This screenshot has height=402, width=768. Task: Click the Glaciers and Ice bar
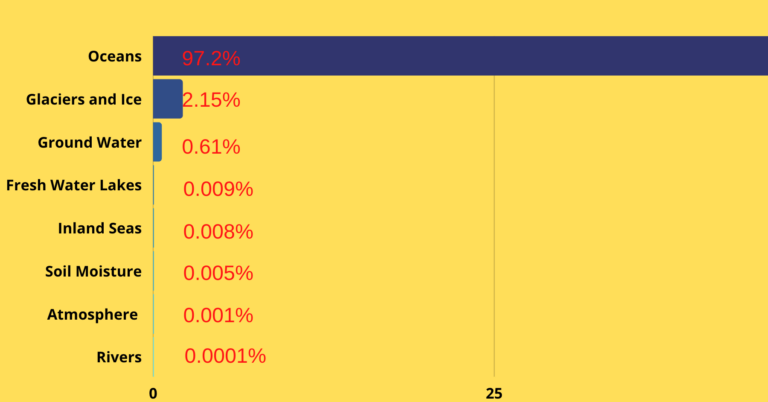(167, 99)
